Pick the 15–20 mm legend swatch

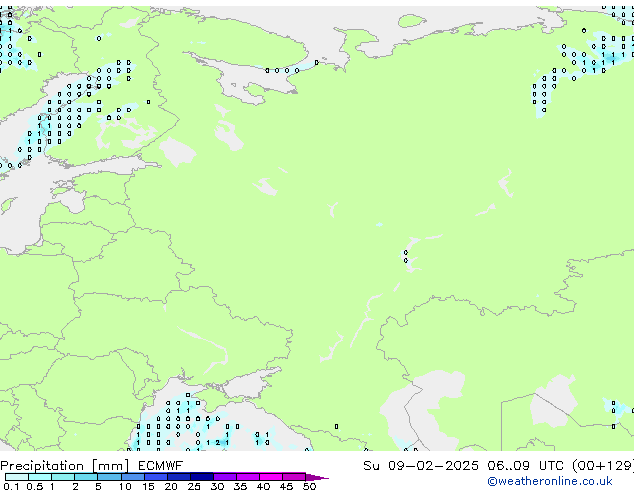pos(155,477)
